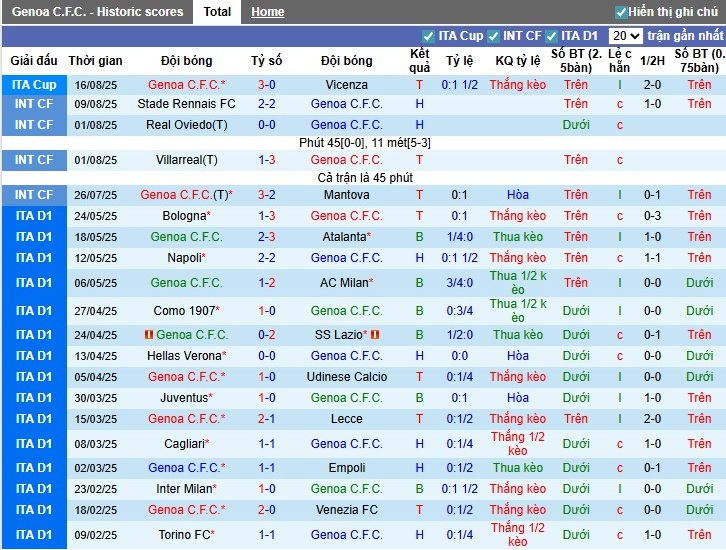The width and height of the screenshot is (726, 550).
Task: Click the ITA D1 badge for Bologna match
Action: [x=34, y=216]
